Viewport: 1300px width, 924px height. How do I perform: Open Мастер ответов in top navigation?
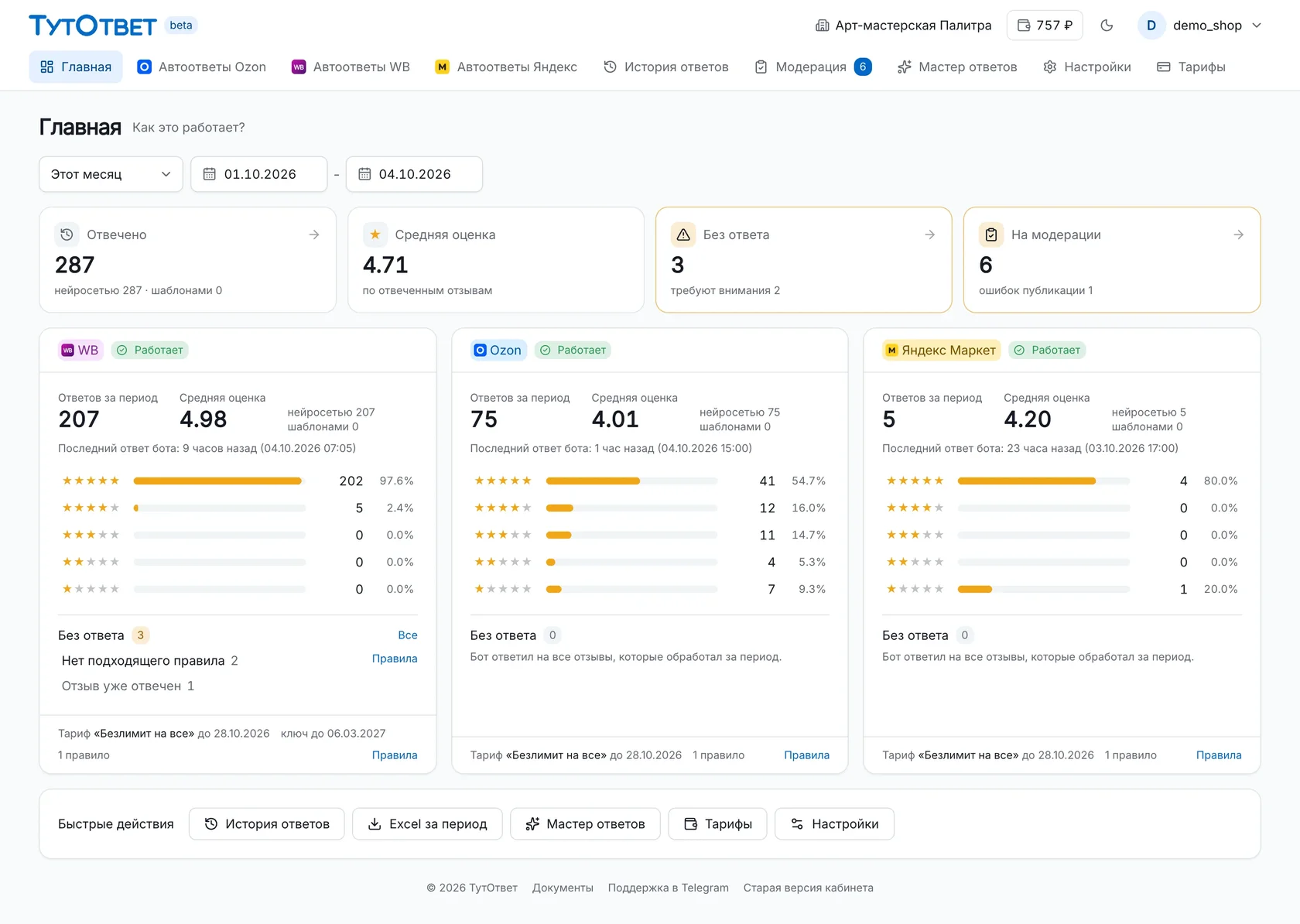tap(957, 67)
